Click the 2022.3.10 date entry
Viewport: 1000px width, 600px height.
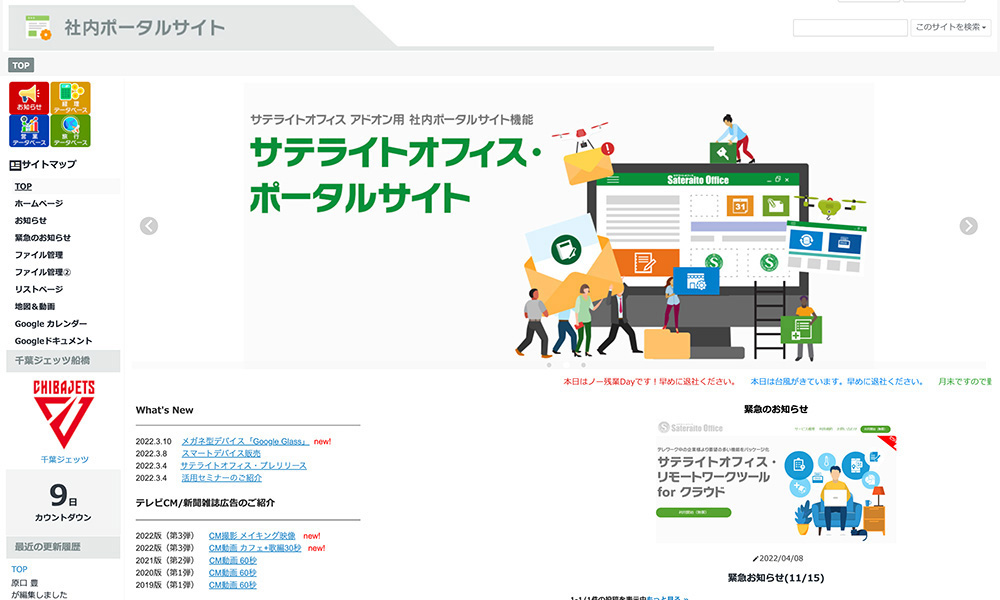(x=154, y=441)
